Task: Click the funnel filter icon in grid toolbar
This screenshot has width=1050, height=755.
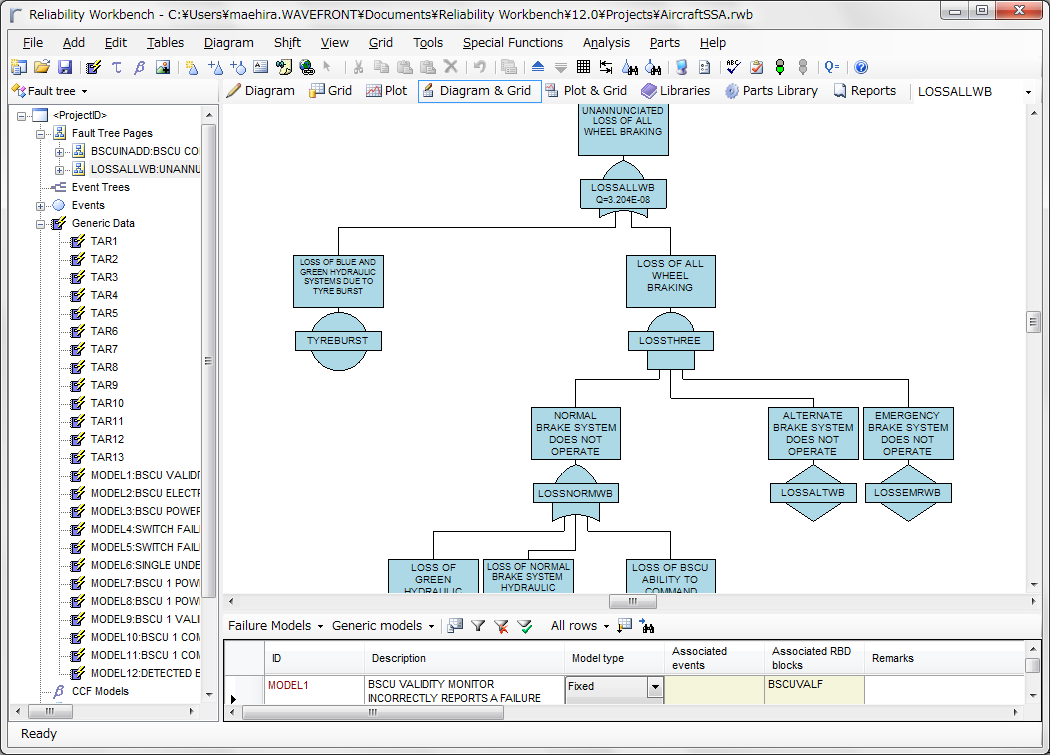Action: pyautogui.click(x=478, y=626)
